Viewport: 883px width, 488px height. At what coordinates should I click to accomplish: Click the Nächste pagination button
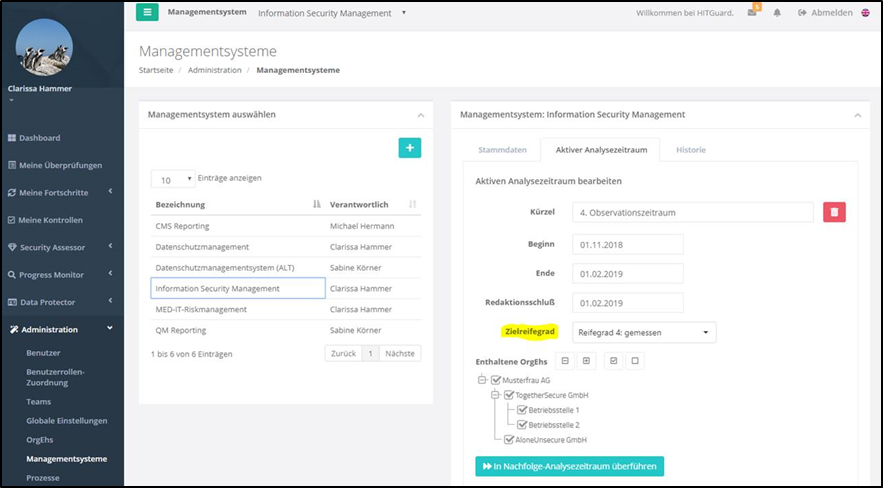click(400, 354)
